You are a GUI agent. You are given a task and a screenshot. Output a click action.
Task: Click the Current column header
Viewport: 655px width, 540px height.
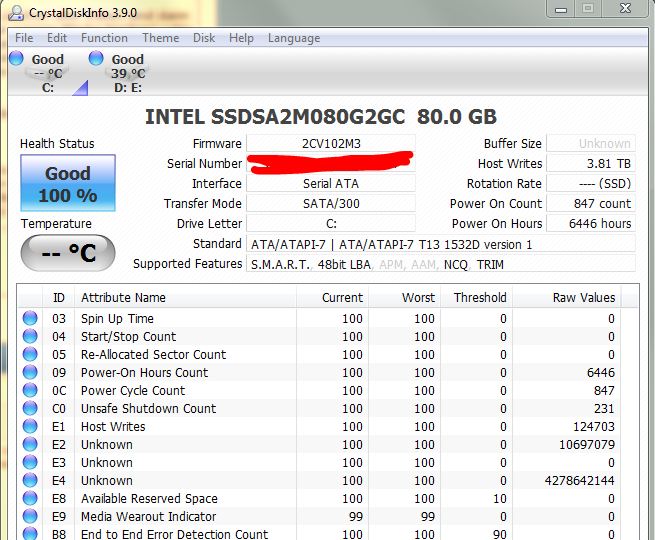[333, 297]
